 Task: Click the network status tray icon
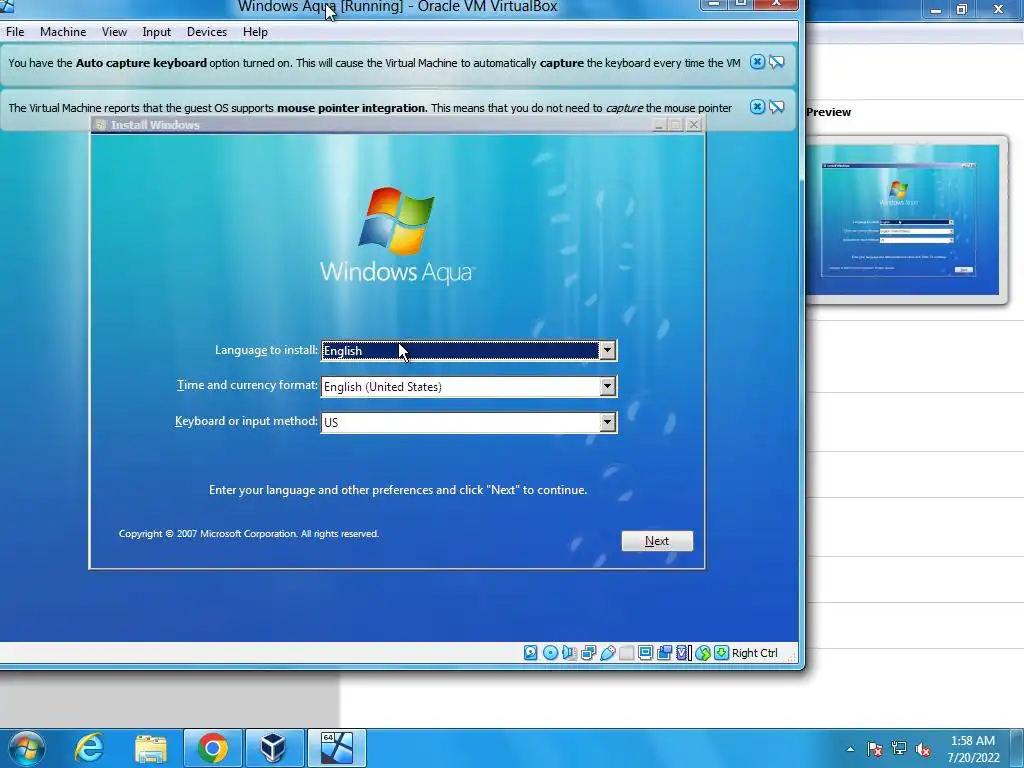tap(899, 749)
